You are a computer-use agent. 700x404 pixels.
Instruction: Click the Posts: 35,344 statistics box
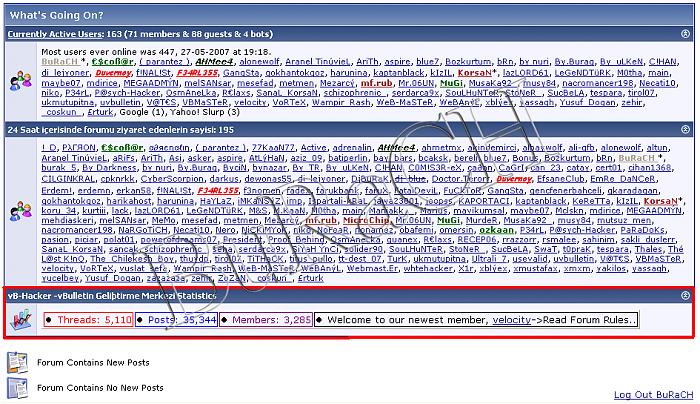(x=177, y=320)
